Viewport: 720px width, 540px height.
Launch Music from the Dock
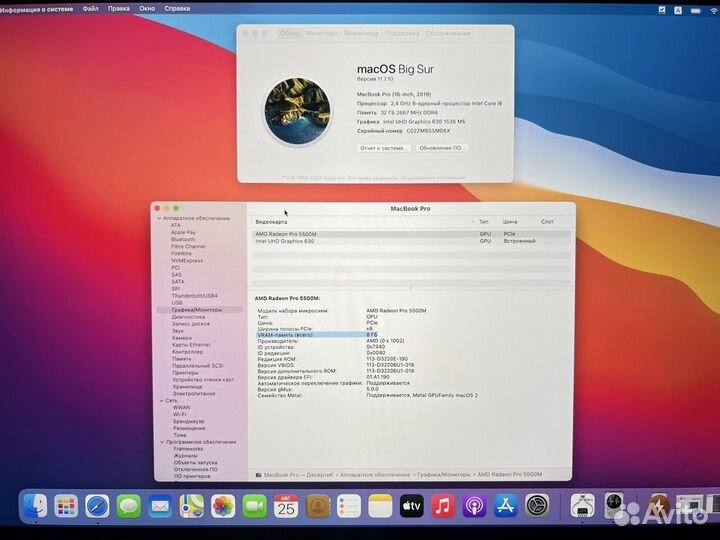(443, 506)
